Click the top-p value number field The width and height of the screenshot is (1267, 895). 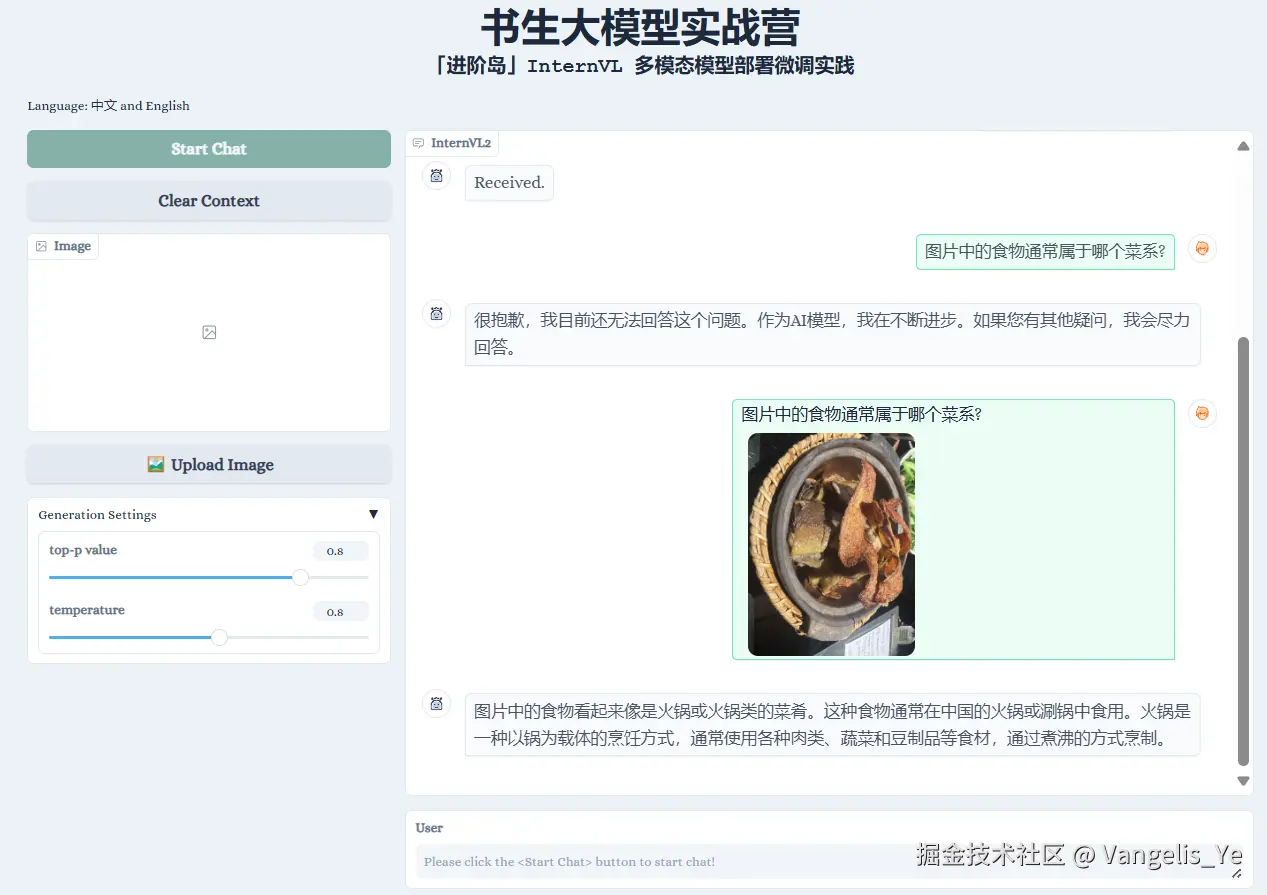(340, 551)
